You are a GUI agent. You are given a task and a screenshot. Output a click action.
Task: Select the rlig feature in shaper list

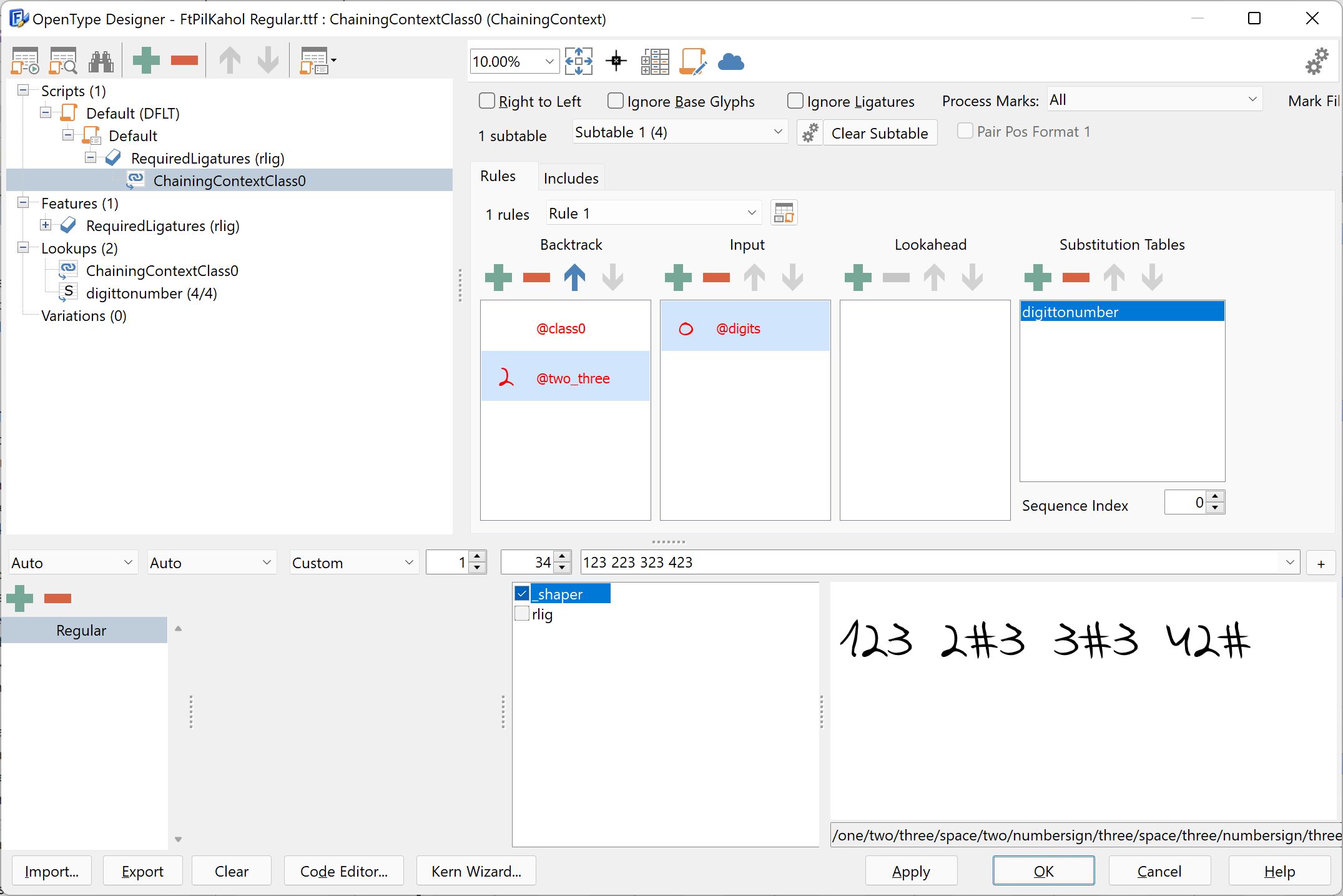pos(521,613)
